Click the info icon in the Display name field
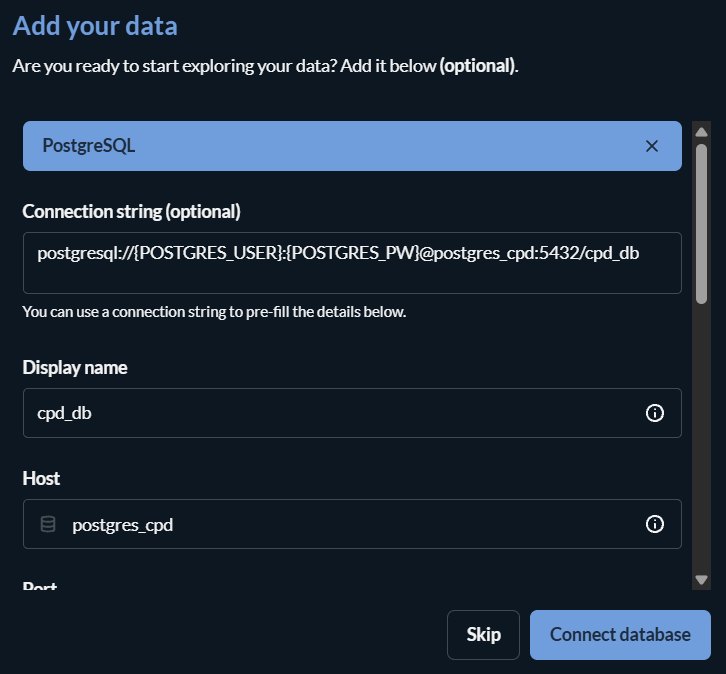This screenshot has height=674, width=726. 655,413
